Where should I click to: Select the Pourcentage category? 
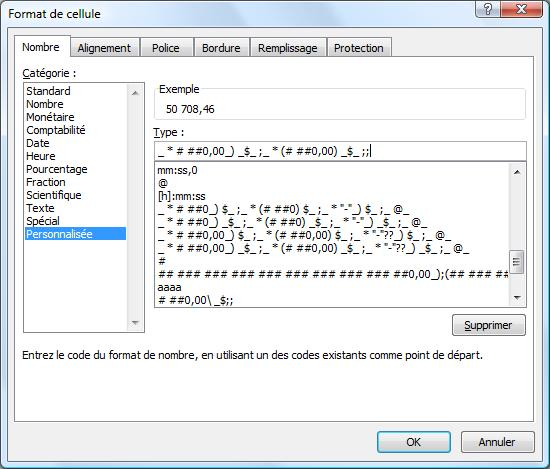(56, 169)
